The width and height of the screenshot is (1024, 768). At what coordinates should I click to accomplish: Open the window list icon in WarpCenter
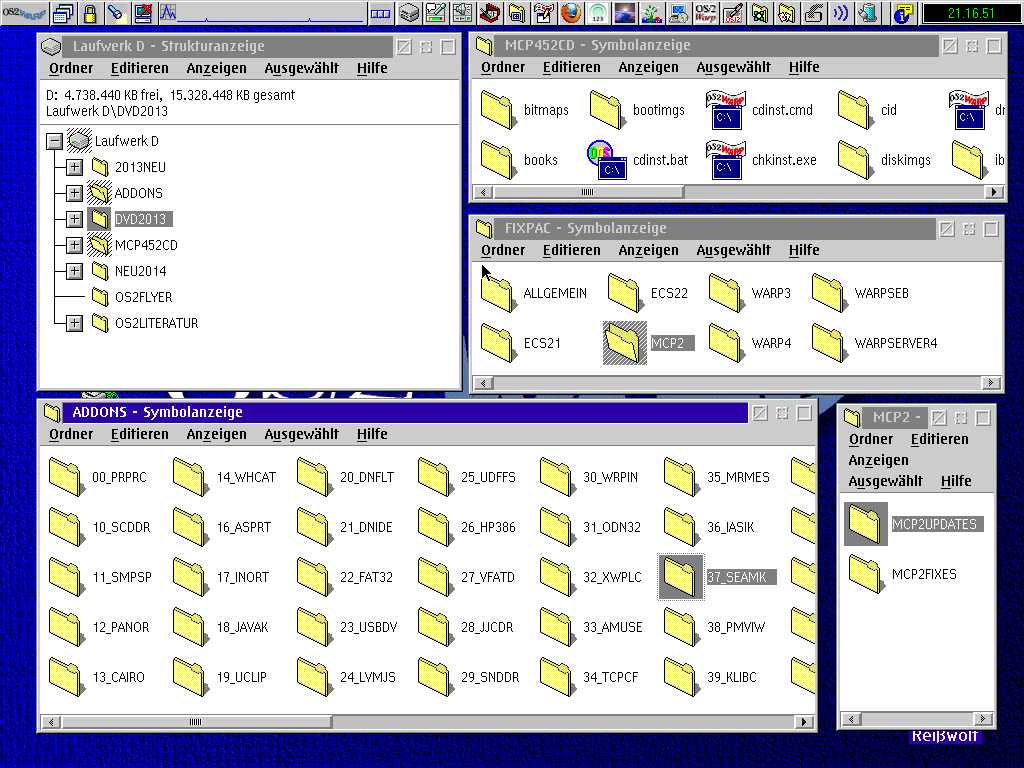[x=63, y=13]
